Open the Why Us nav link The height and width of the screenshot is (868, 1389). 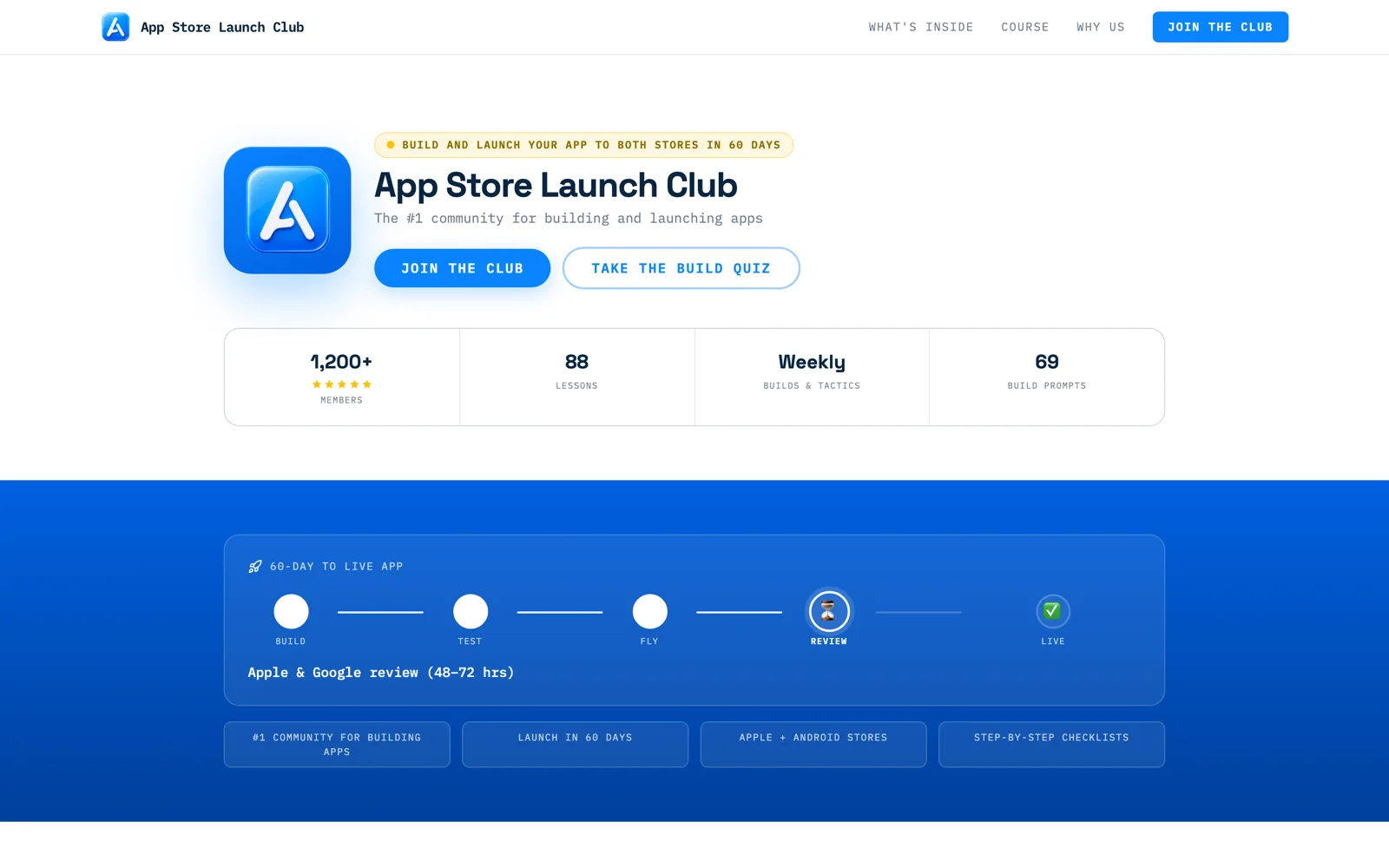click(x=1101, y=27)
